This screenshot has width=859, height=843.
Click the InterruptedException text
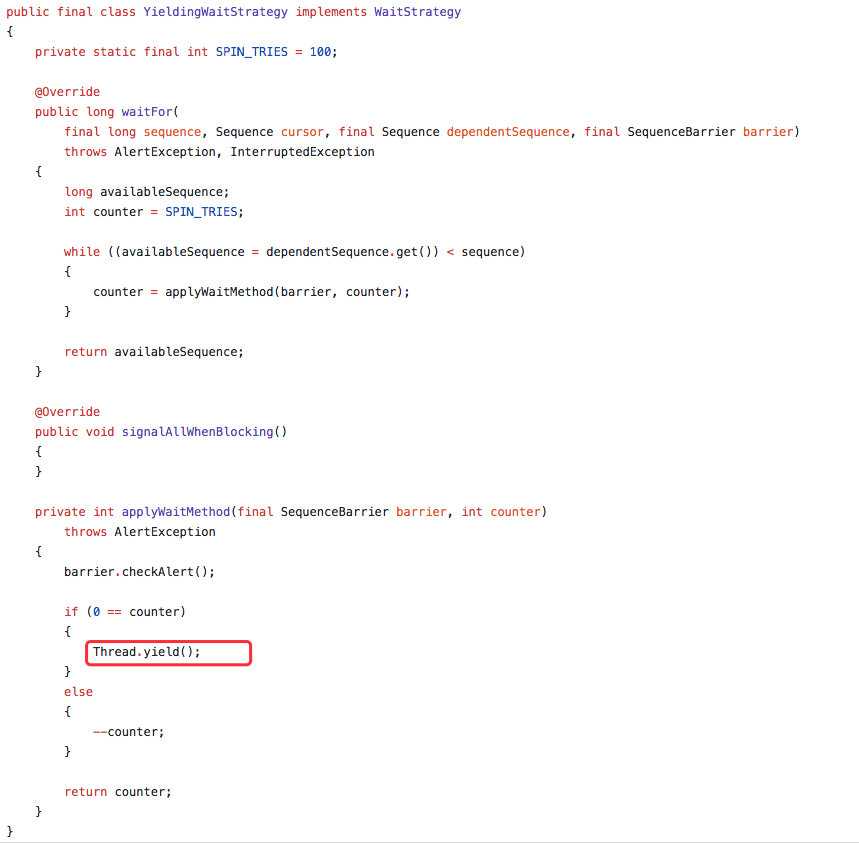(x=302, y=152)
